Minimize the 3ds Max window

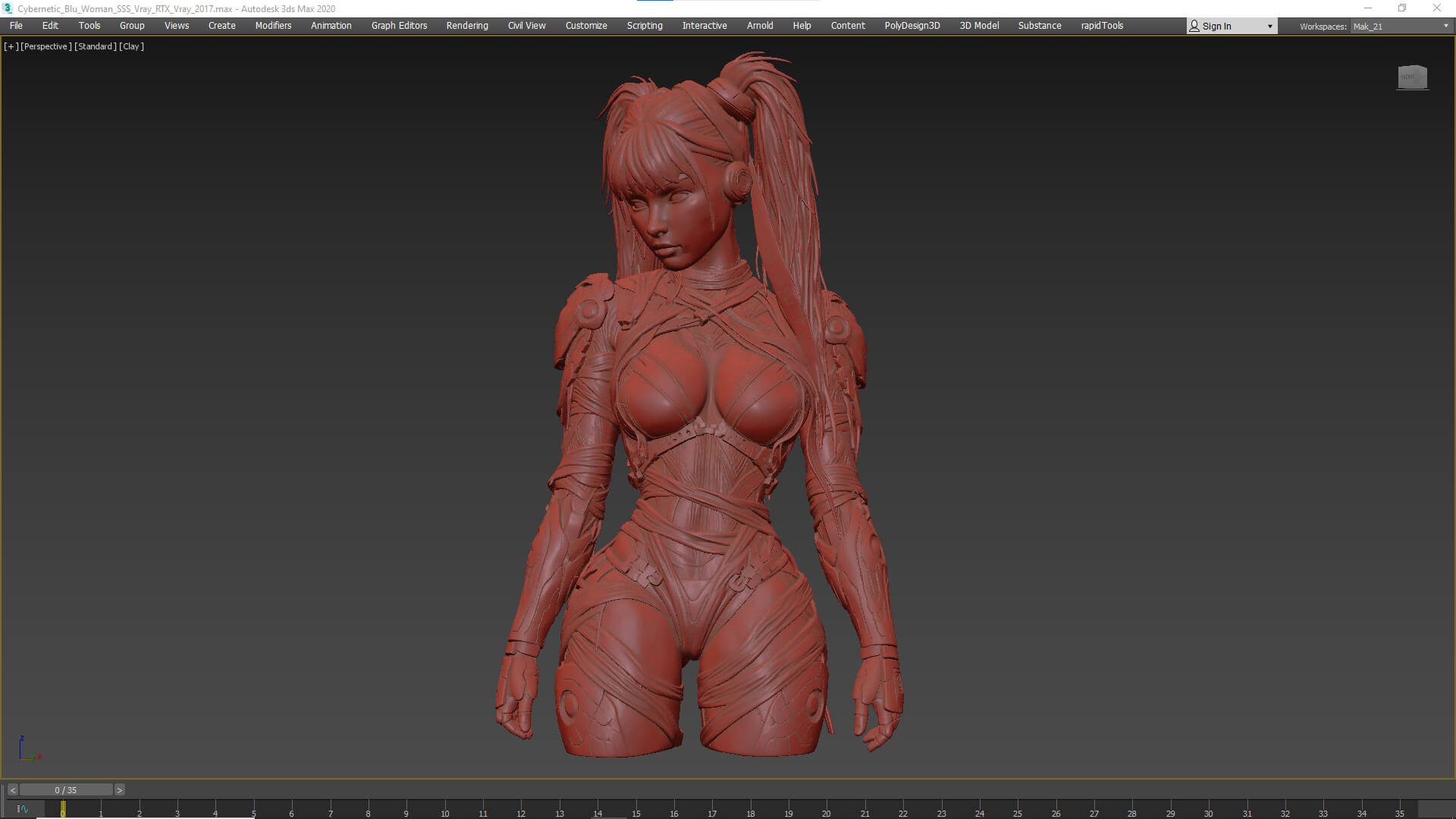click(1367, 8)
